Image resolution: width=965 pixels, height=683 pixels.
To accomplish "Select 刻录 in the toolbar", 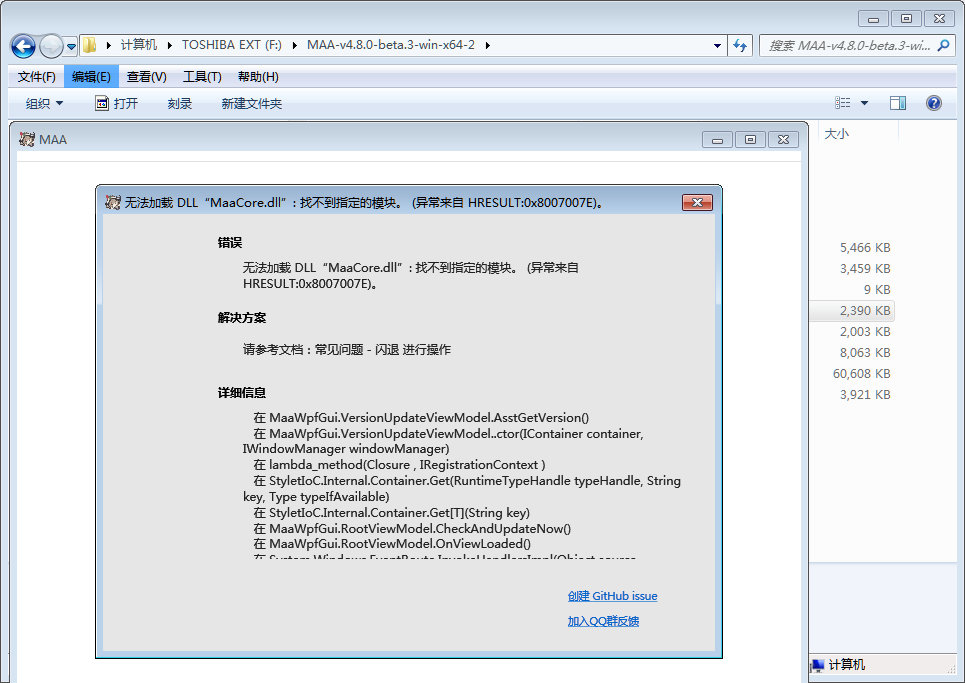I will coord(179,102).
